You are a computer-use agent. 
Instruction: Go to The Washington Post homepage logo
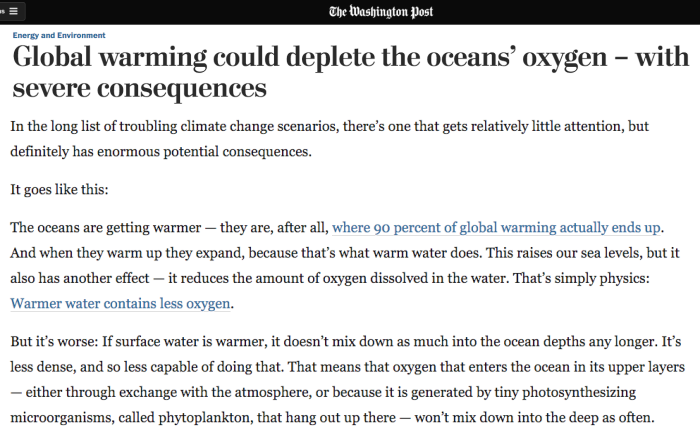point(381,12)
